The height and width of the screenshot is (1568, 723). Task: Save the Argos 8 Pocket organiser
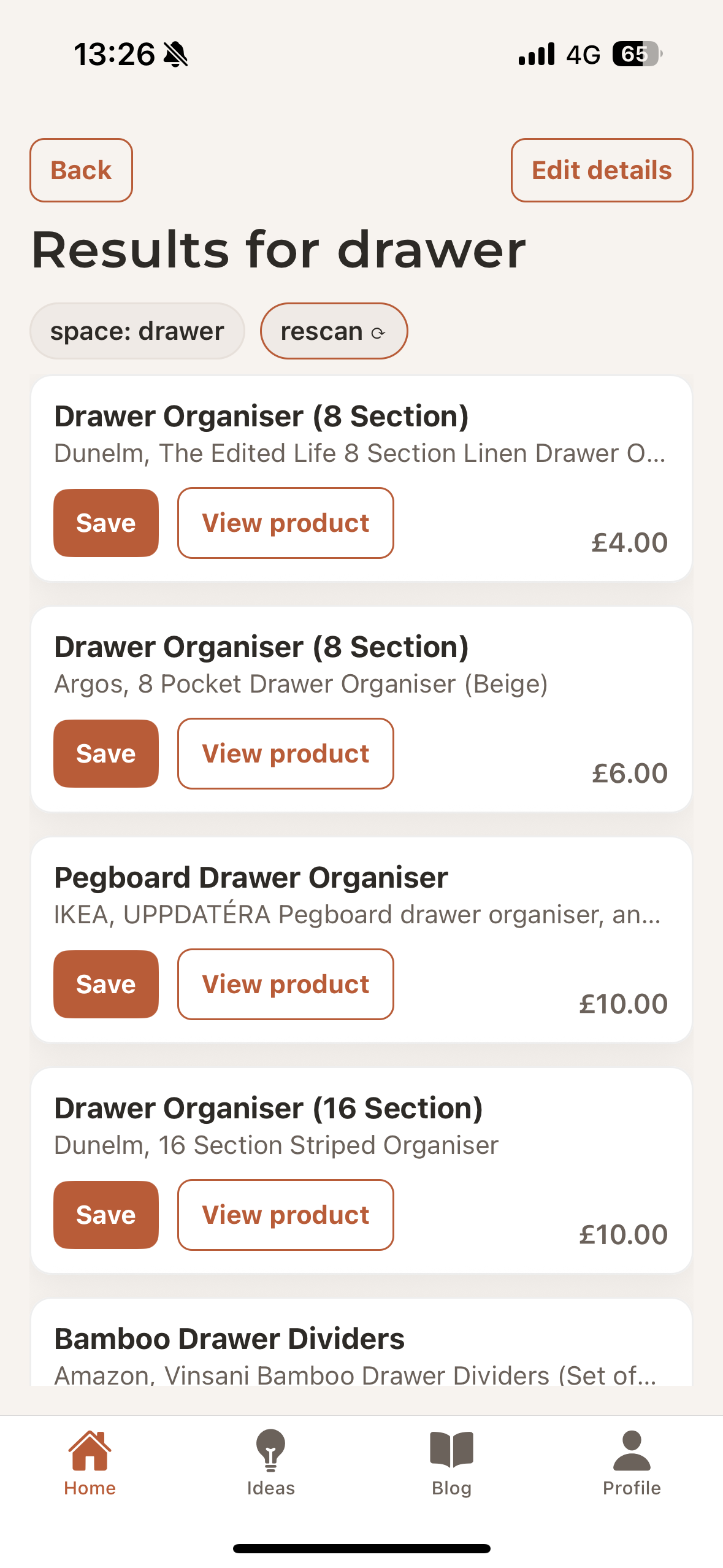pyautogui.click(x=106, y=753)
